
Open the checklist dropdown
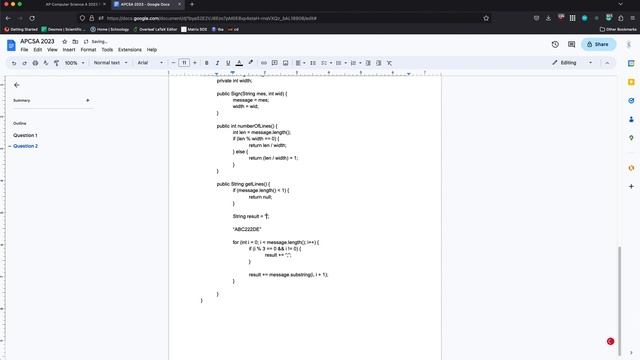click(x=326, y=63)
